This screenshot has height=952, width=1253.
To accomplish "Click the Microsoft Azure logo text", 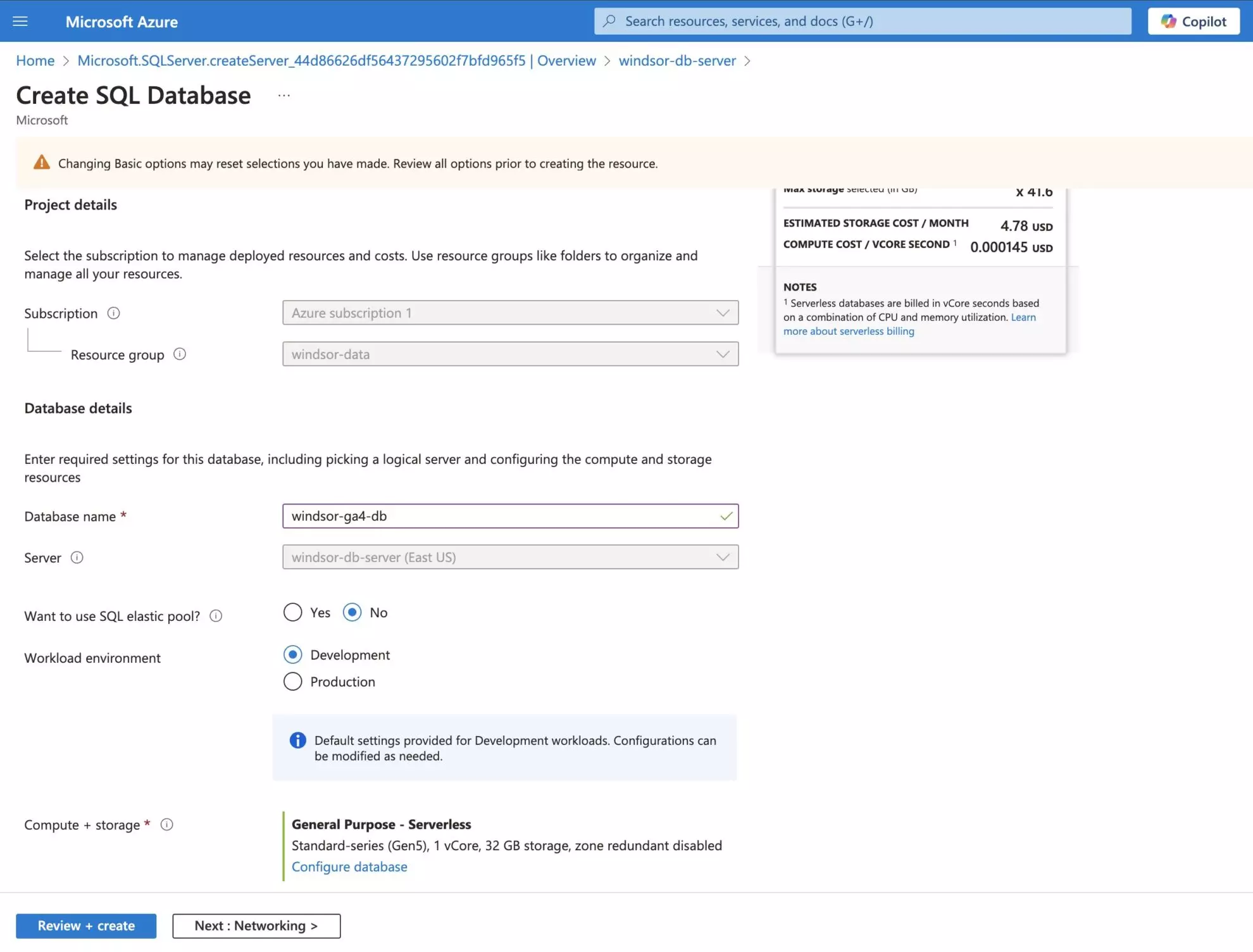I will pos(122,22).
